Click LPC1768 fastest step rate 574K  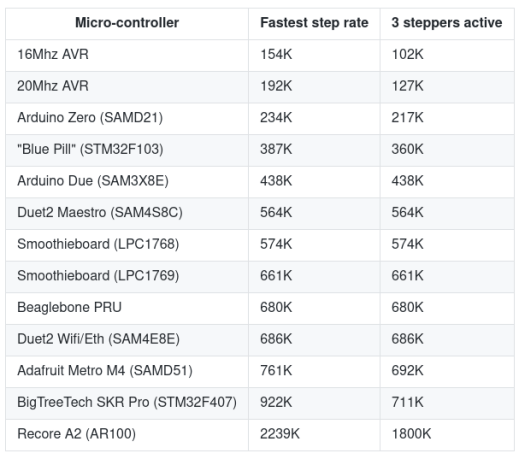coord(276,244)
